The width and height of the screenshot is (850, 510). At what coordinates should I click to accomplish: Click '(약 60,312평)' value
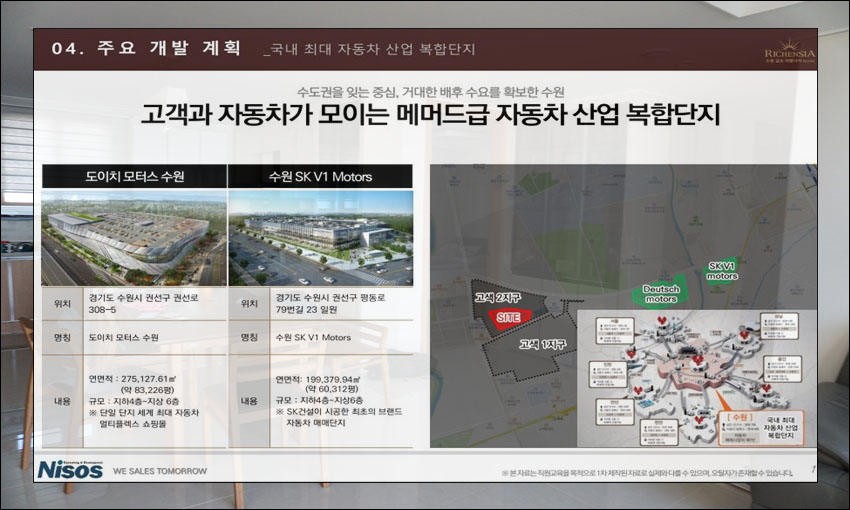click(x=332, y=389)
